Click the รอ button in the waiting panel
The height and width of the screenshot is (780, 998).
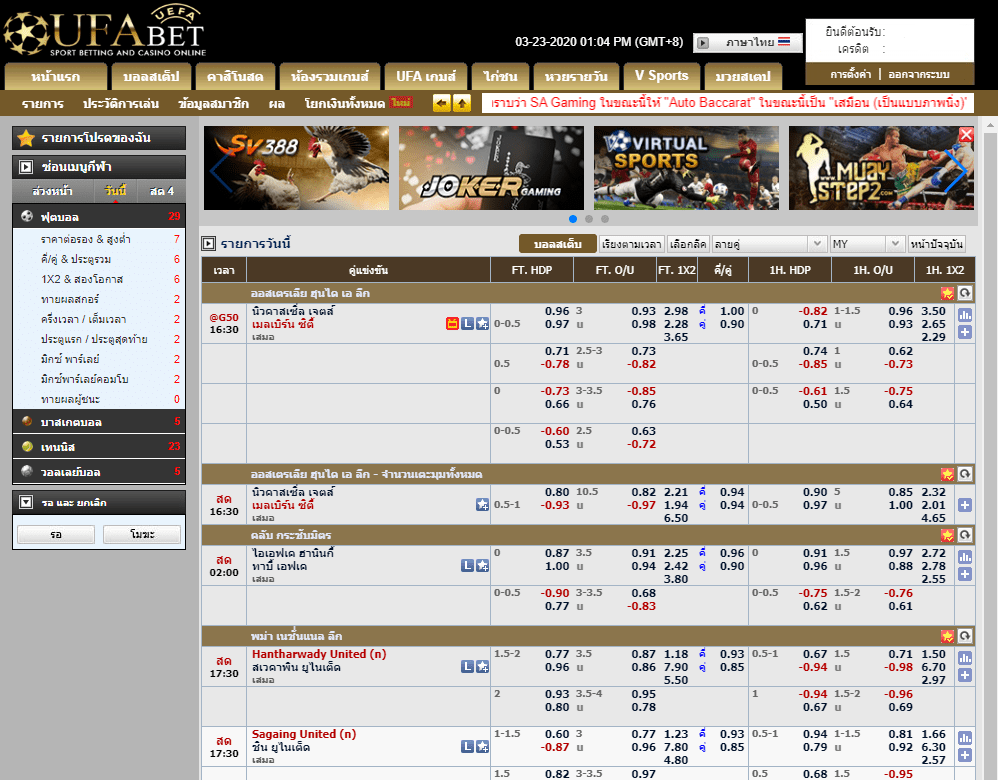[x=56, y=534]
